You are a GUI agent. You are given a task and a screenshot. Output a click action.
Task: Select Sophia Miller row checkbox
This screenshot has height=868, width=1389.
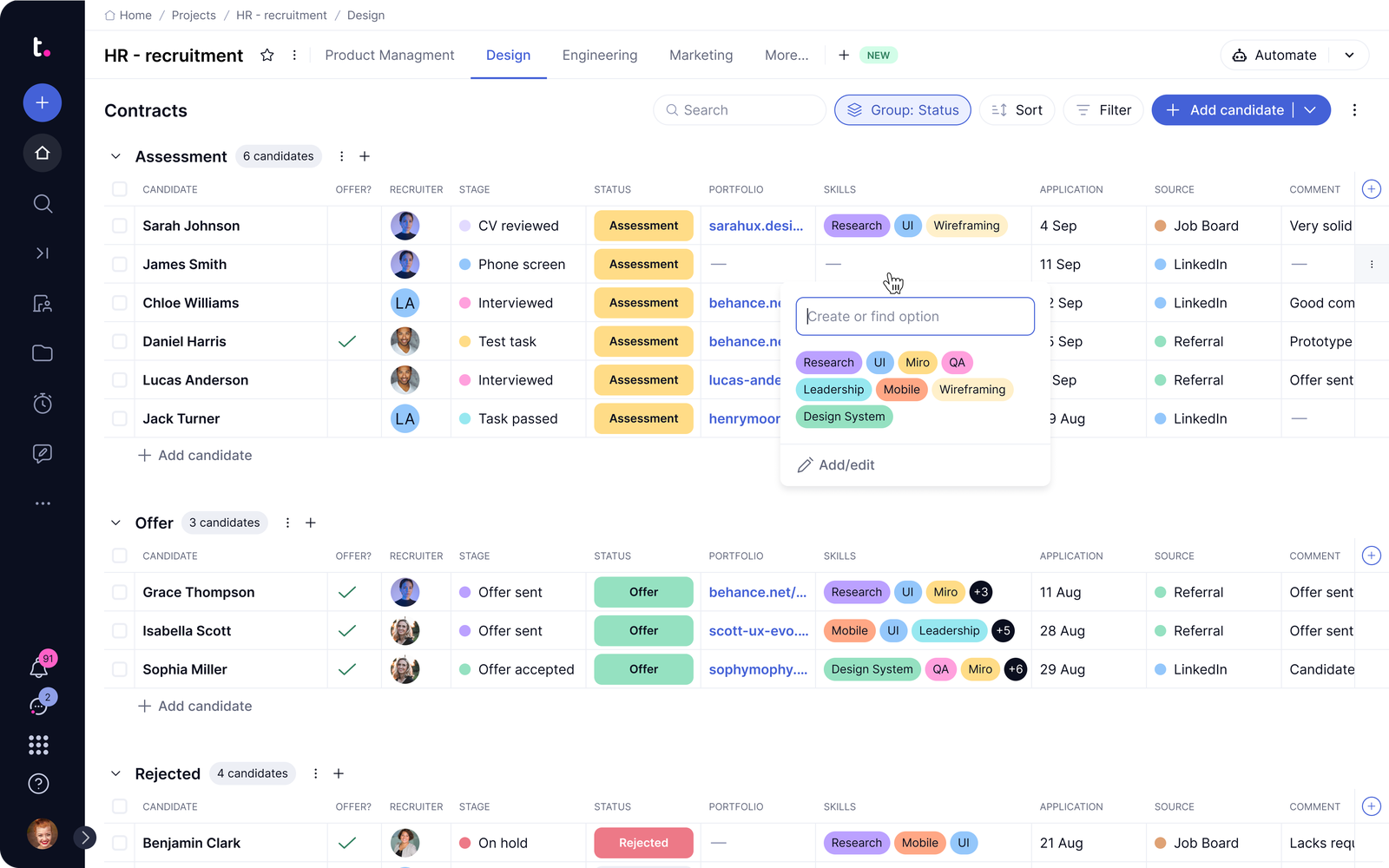pyautogui.click(x=120, y=669)
